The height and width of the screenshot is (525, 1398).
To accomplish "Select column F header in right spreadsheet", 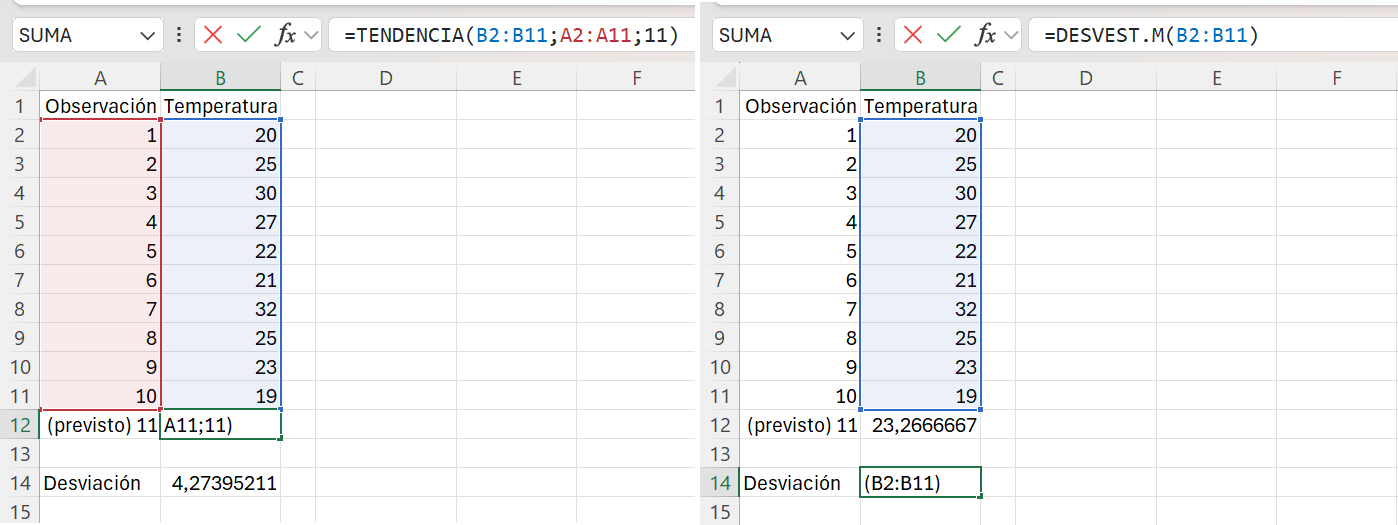I will 1337,78.
